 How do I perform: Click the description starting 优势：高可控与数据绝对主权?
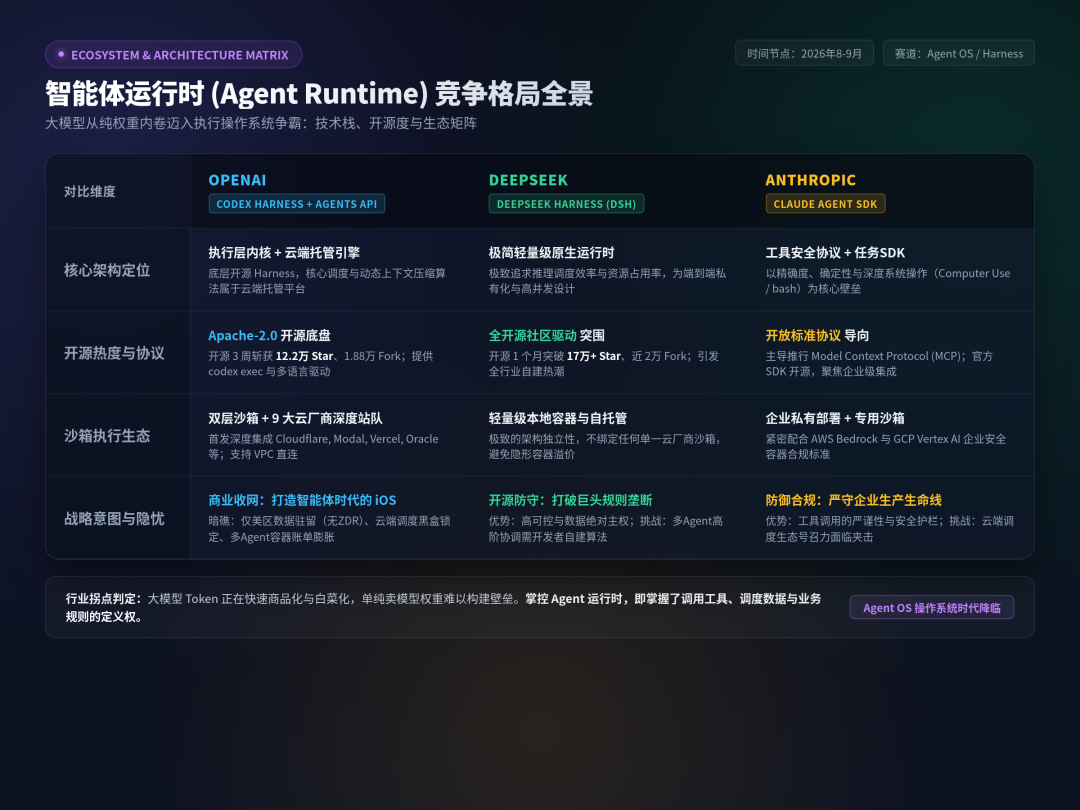605,529
